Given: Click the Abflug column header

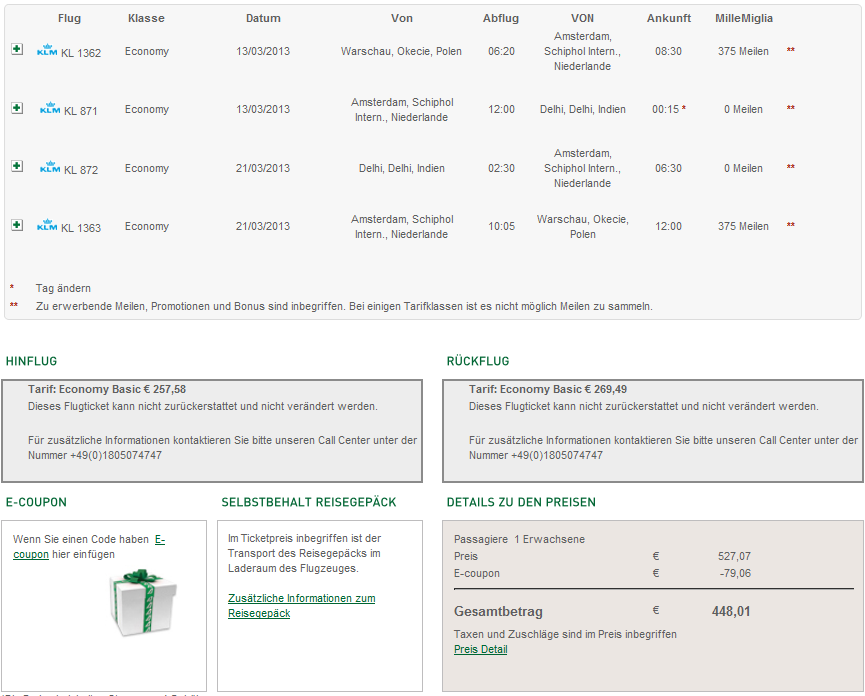Looking at the screenshot, I should 501,18.
